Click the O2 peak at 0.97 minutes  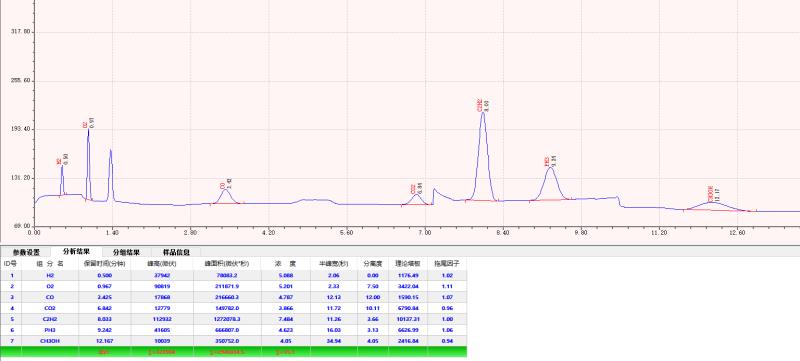88,130
